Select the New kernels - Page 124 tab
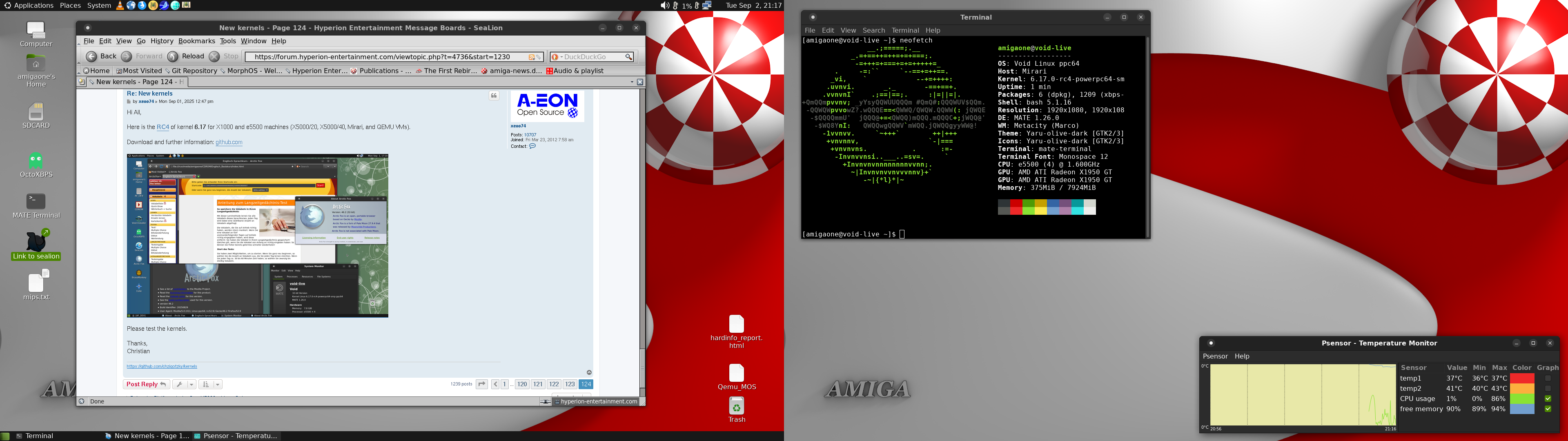Screen dimensions: 1568x441 point(137,82)
